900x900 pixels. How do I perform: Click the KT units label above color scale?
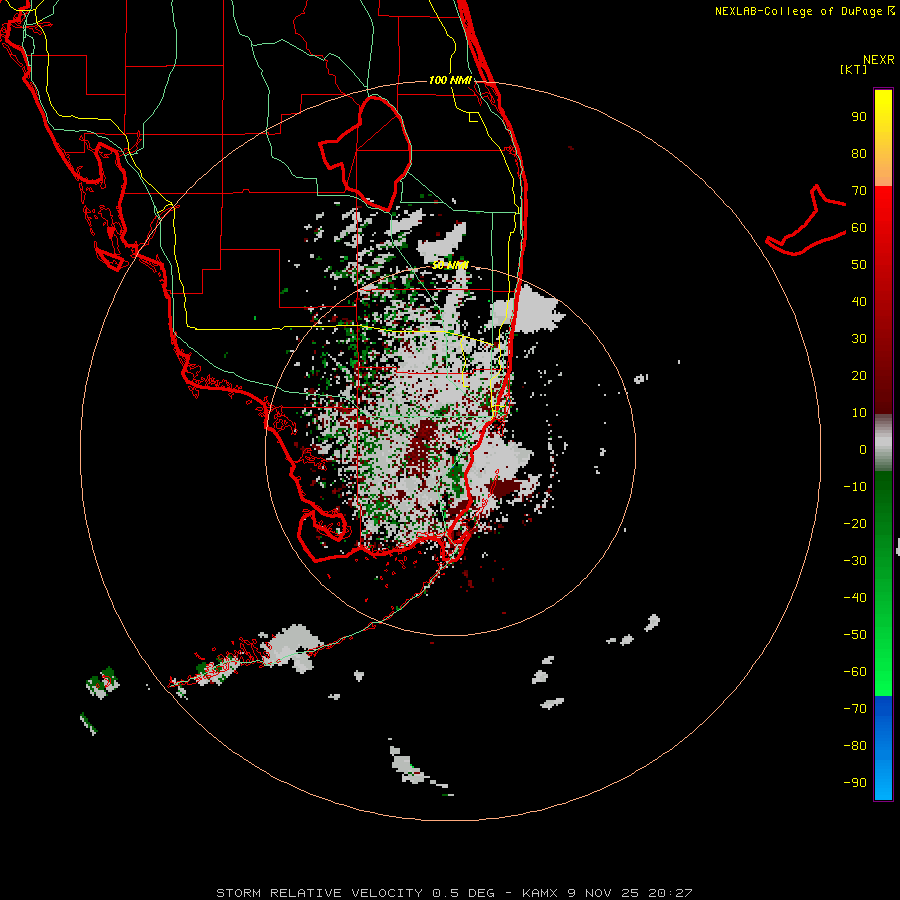(854, 69)
